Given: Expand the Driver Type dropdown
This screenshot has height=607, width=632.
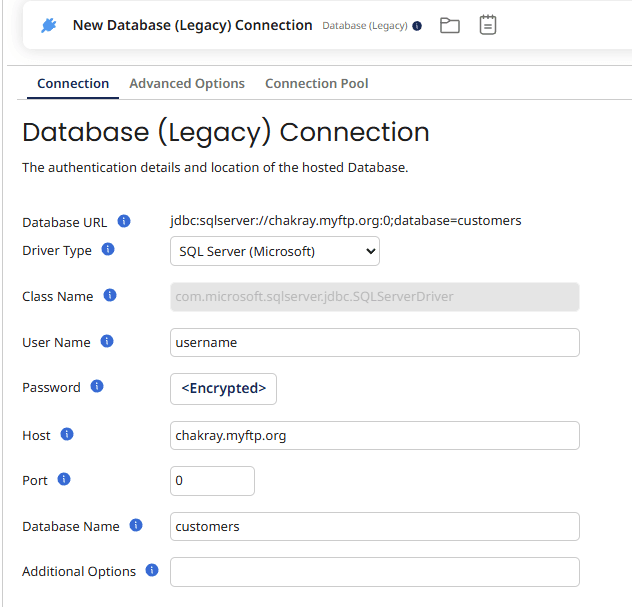Looking at the screenshot, I should point(274,251).
